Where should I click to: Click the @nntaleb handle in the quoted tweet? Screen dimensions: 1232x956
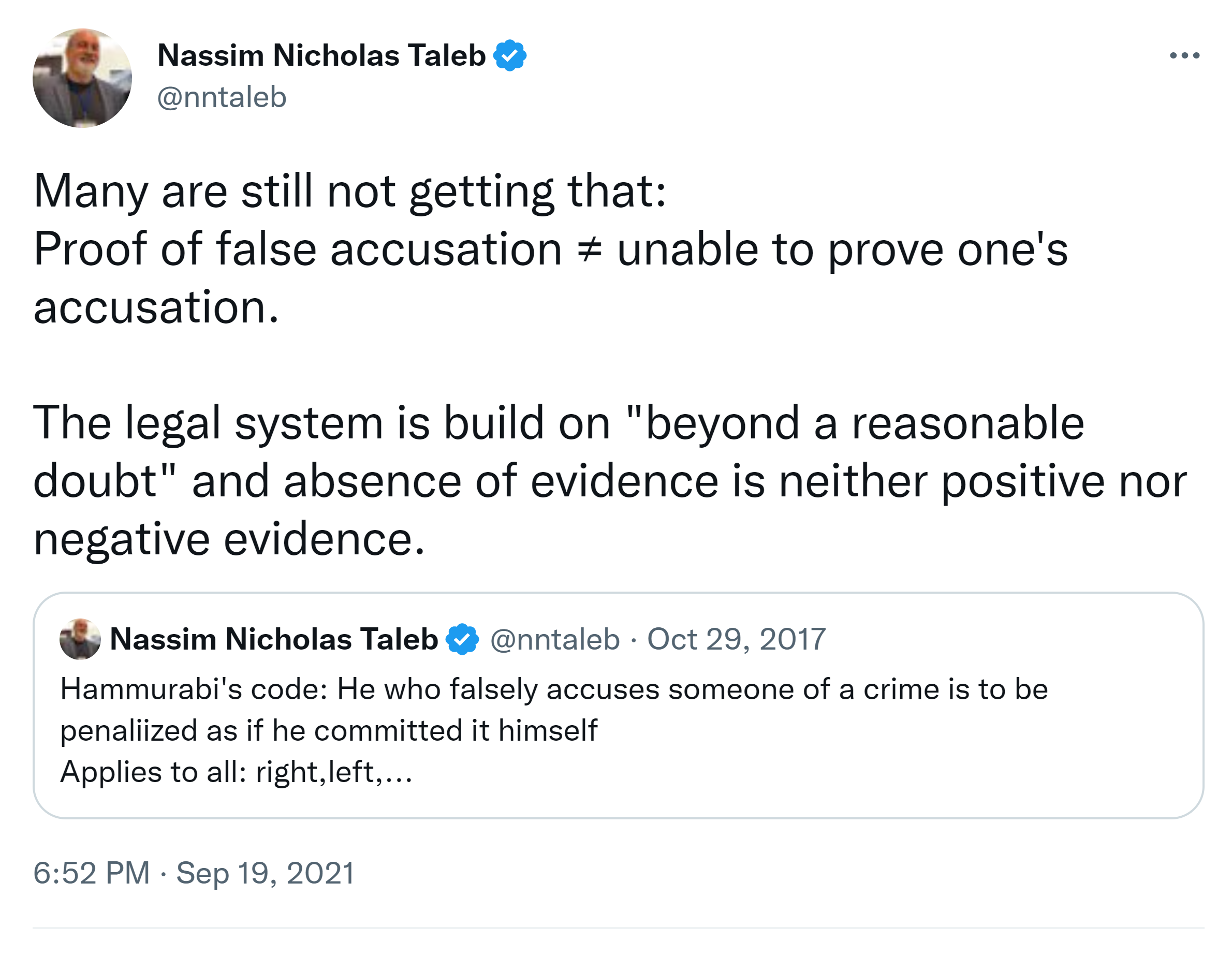554,639
